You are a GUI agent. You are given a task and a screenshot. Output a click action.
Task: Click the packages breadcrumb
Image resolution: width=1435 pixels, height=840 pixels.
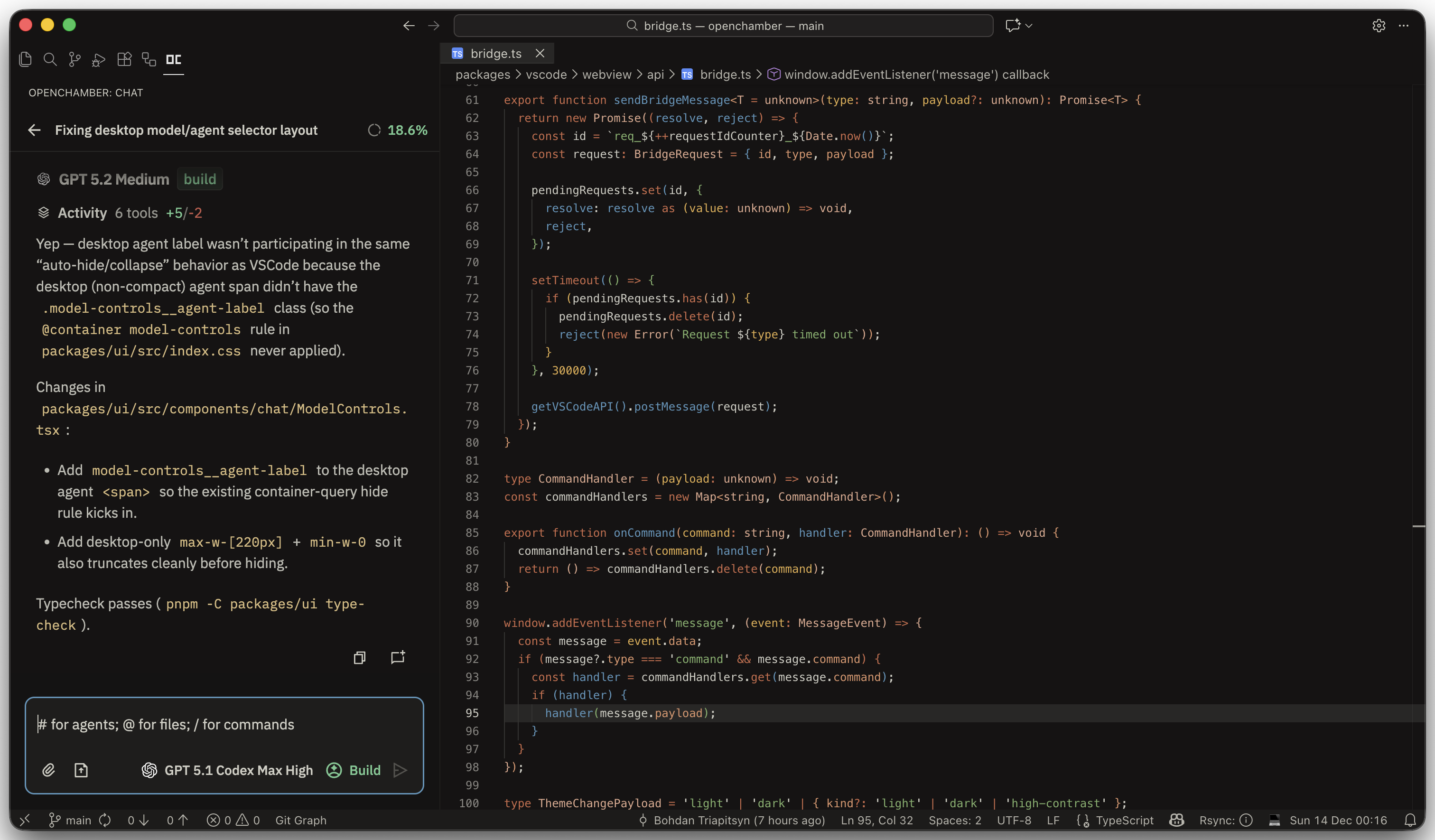coord(483,75)
